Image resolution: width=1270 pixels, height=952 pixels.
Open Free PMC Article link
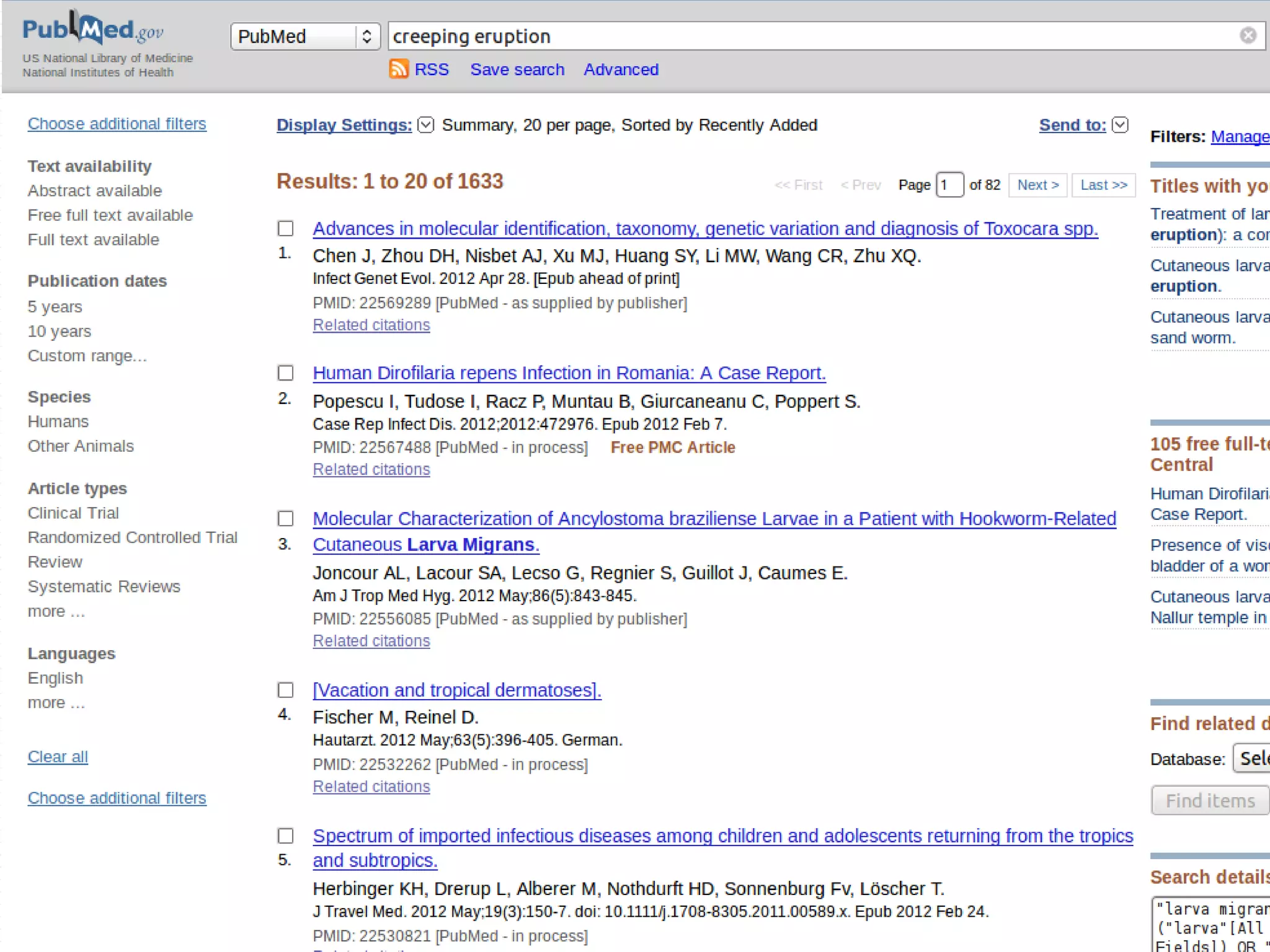[x=672, y=447]
